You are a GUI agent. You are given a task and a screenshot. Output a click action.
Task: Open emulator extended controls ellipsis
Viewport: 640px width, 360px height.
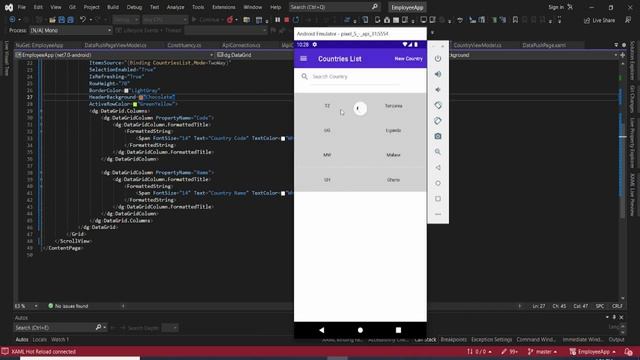pyautogui.click(x=438, y=214)
